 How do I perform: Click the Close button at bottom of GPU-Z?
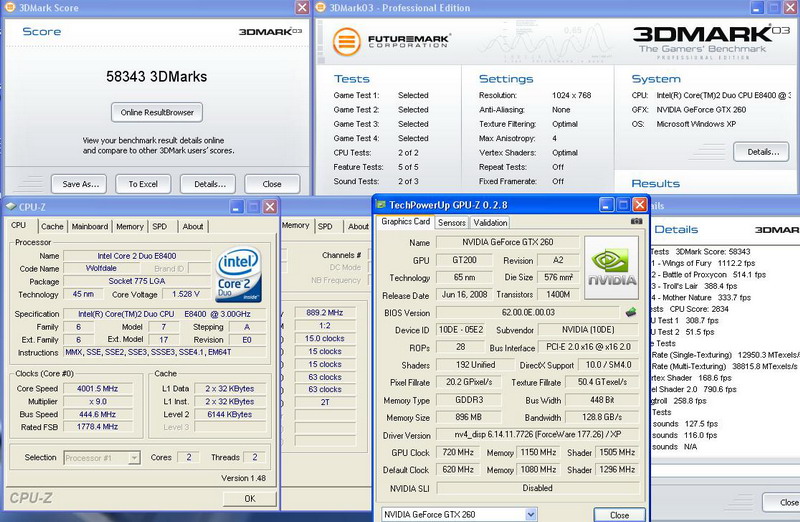(x=619, y=515)
